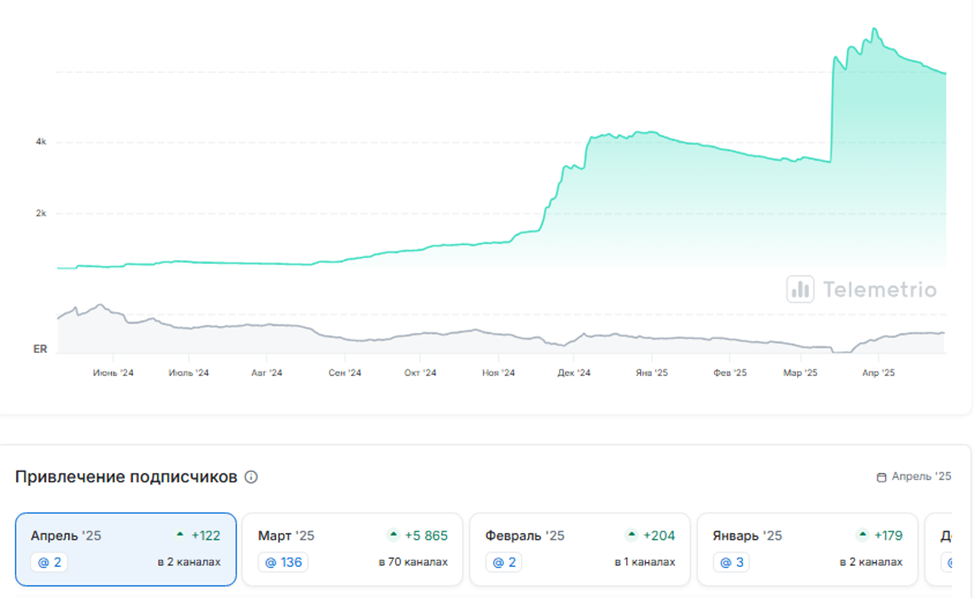Image resolution: width=974 pixels, height=598 pixels.
Task: Select the Март '25 month card
Action: [352, 549]
